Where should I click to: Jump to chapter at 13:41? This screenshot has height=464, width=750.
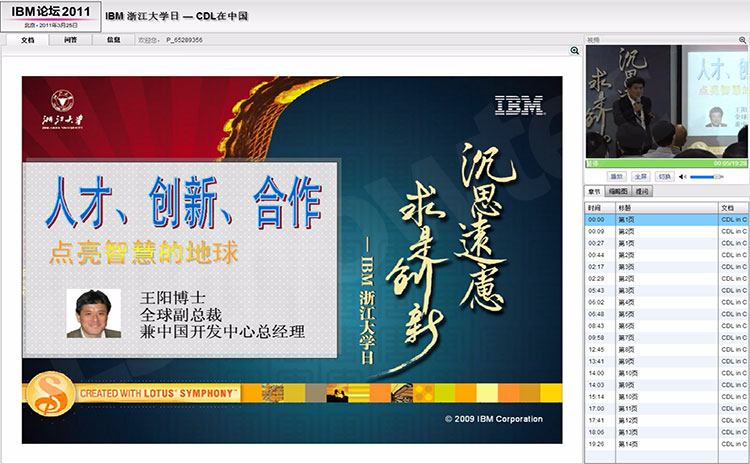point(667,362)
